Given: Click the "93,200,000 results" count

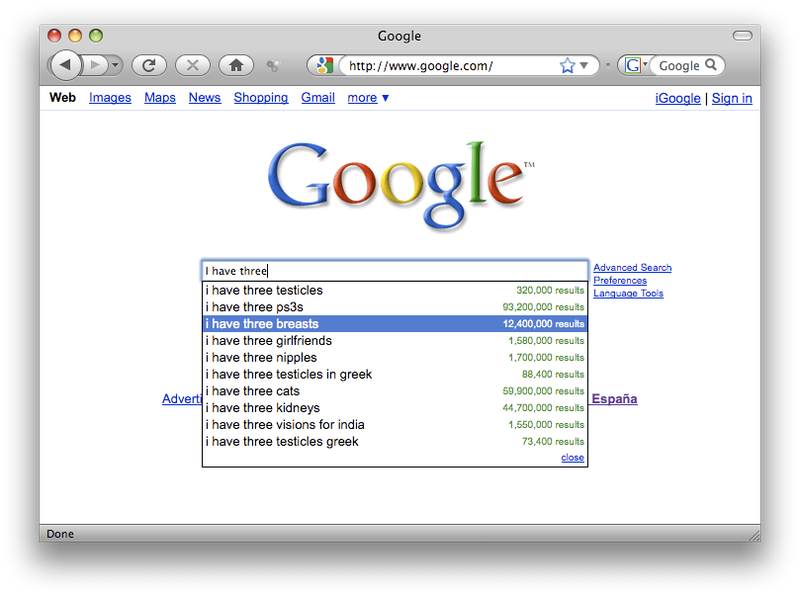Looking at the screenshot, I should (543, 307).
